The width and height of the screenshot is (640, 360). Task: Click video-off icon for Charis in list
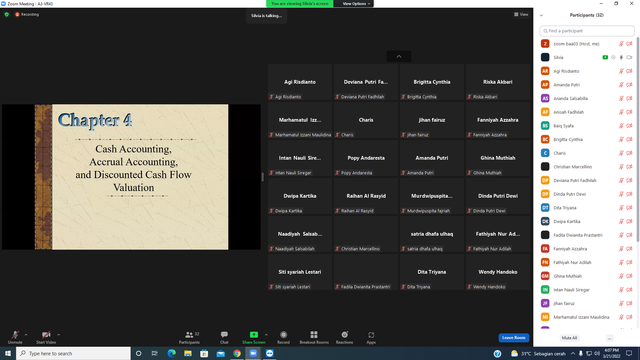[629, 153]
